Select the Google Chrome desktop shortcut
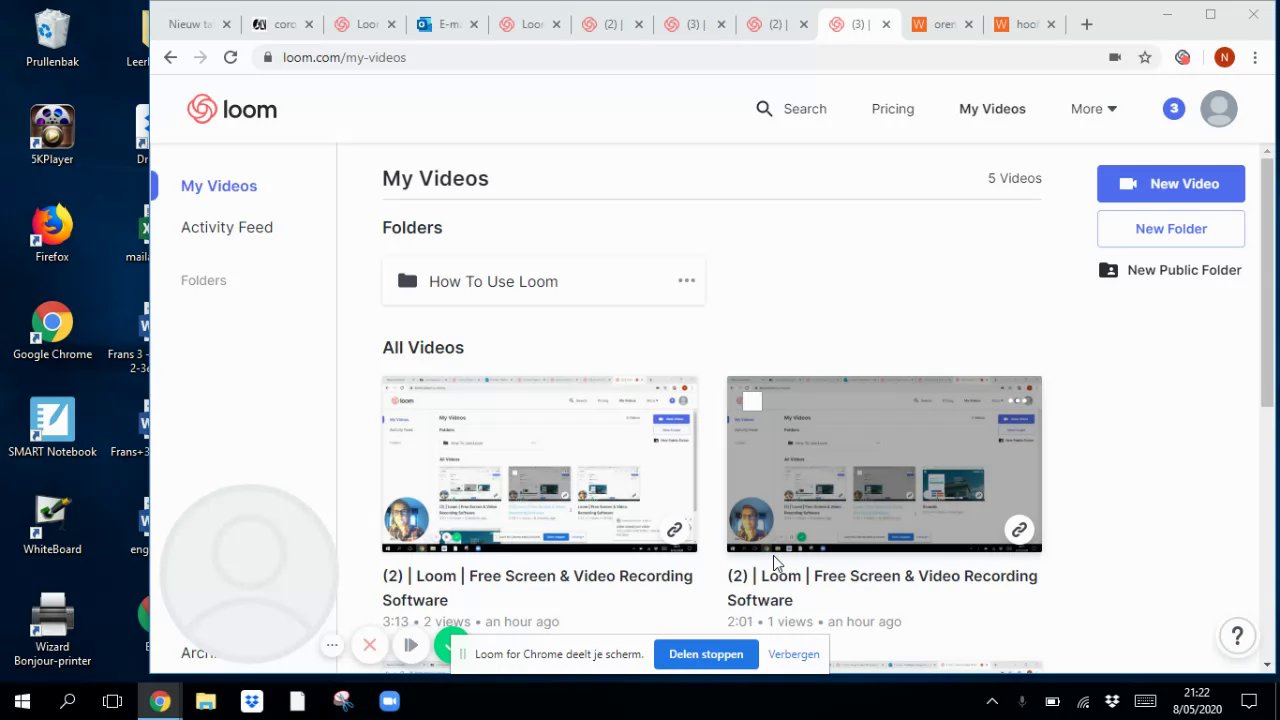 click(x=52, y=330)
